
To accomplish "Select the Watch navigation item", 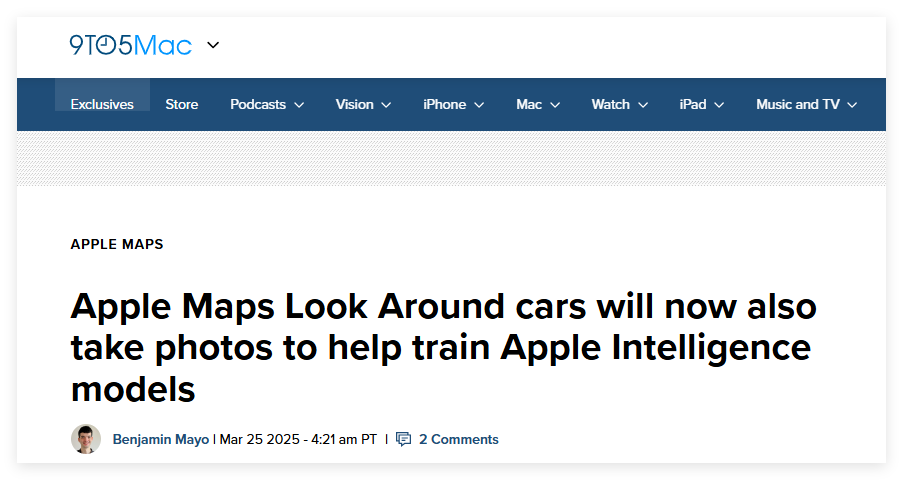I will point(610,104).
